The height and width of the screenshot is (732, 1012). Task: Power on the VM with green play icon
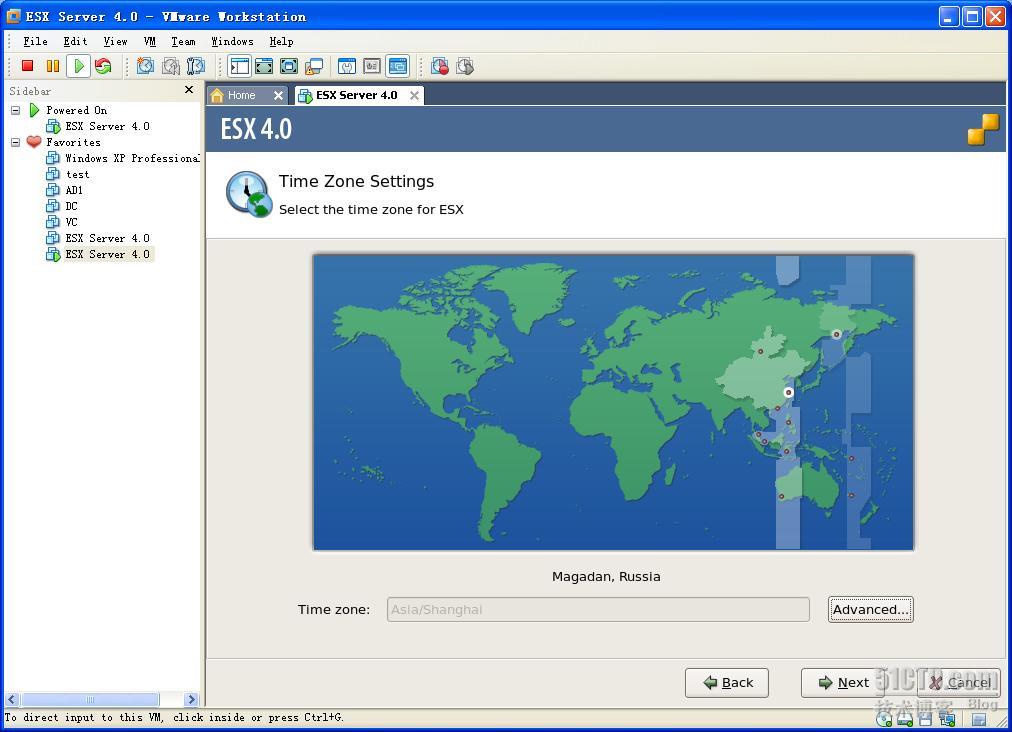(x=79, y=66)
